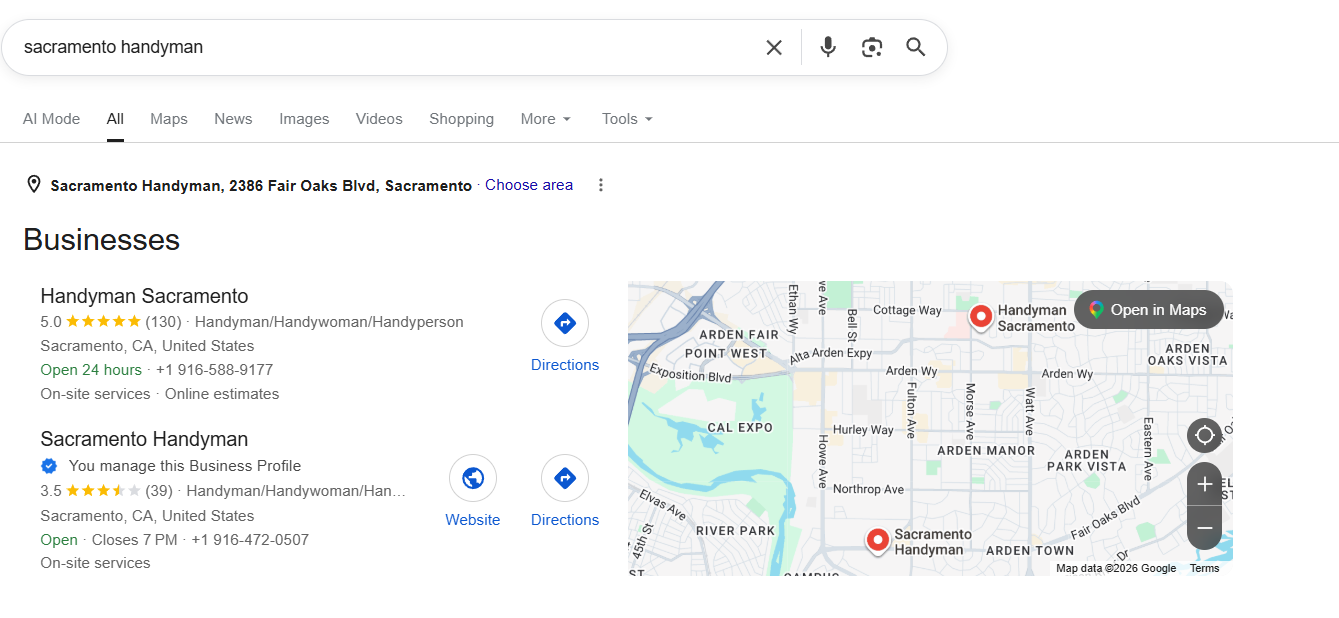Click the (39) review count
The height and width of the screenshot is (618, 1339).
pyautogui.click(x=159, y=491)
